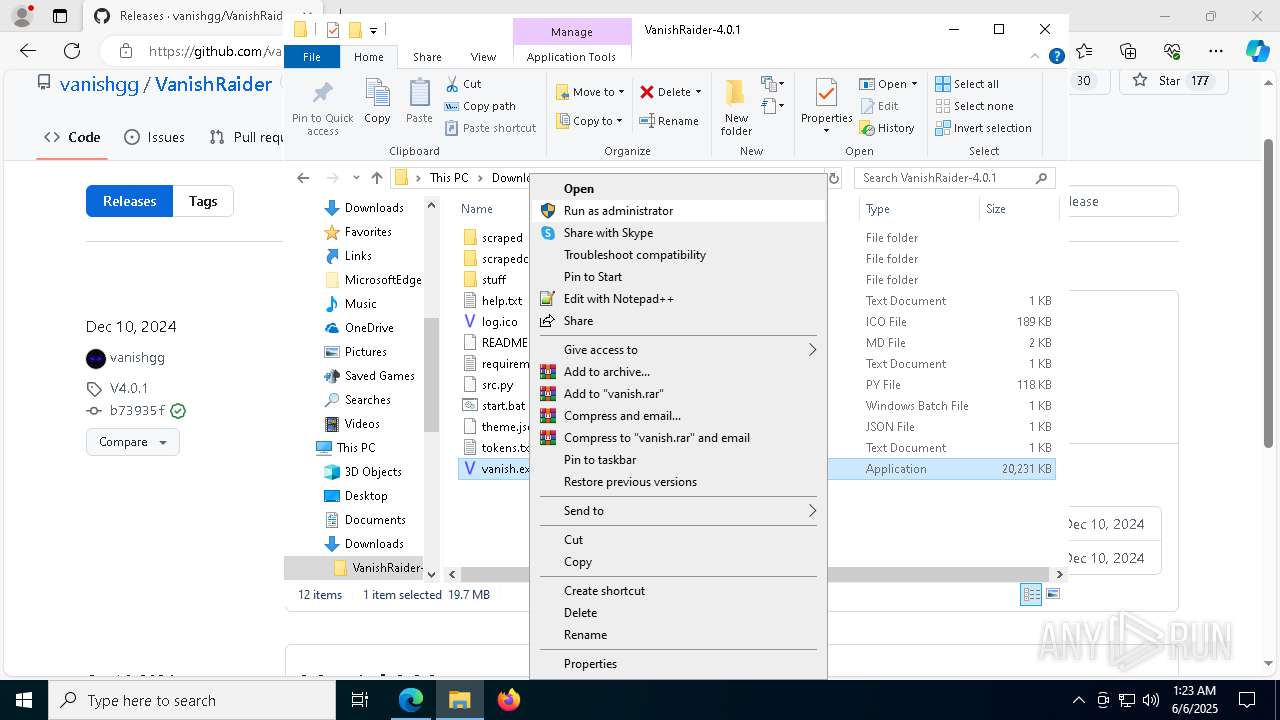Screen dimensions: 1280x720
Task: Click Select all in ribbon
Action: (x=967, y=84)
